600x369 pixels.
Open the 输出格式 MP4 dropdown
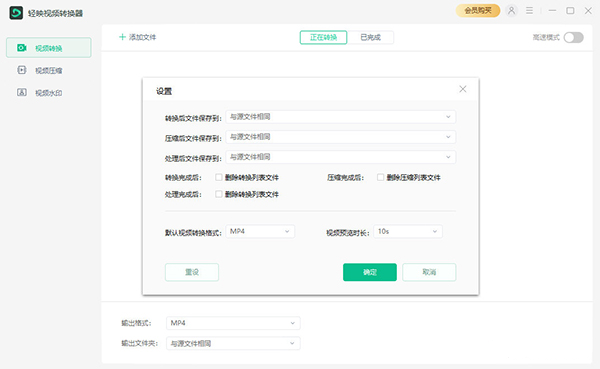(x=233, y=323)
